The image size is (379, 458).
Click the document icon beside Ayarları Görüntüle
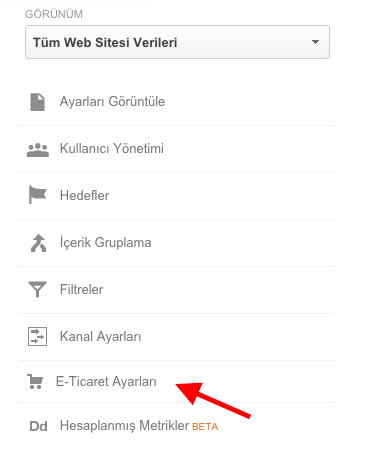38,102
